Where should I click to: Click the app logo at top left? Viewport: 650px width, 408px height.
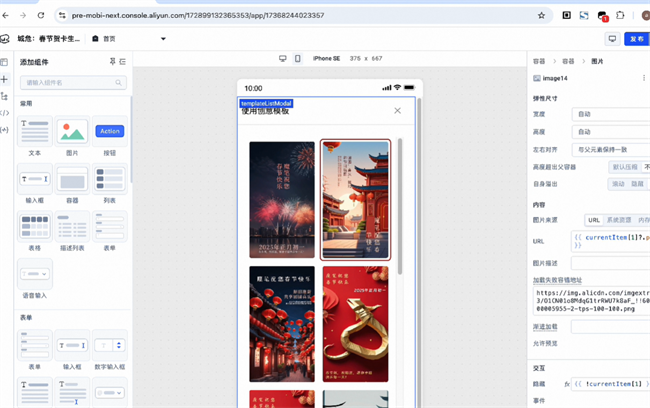tap(5, 39)
